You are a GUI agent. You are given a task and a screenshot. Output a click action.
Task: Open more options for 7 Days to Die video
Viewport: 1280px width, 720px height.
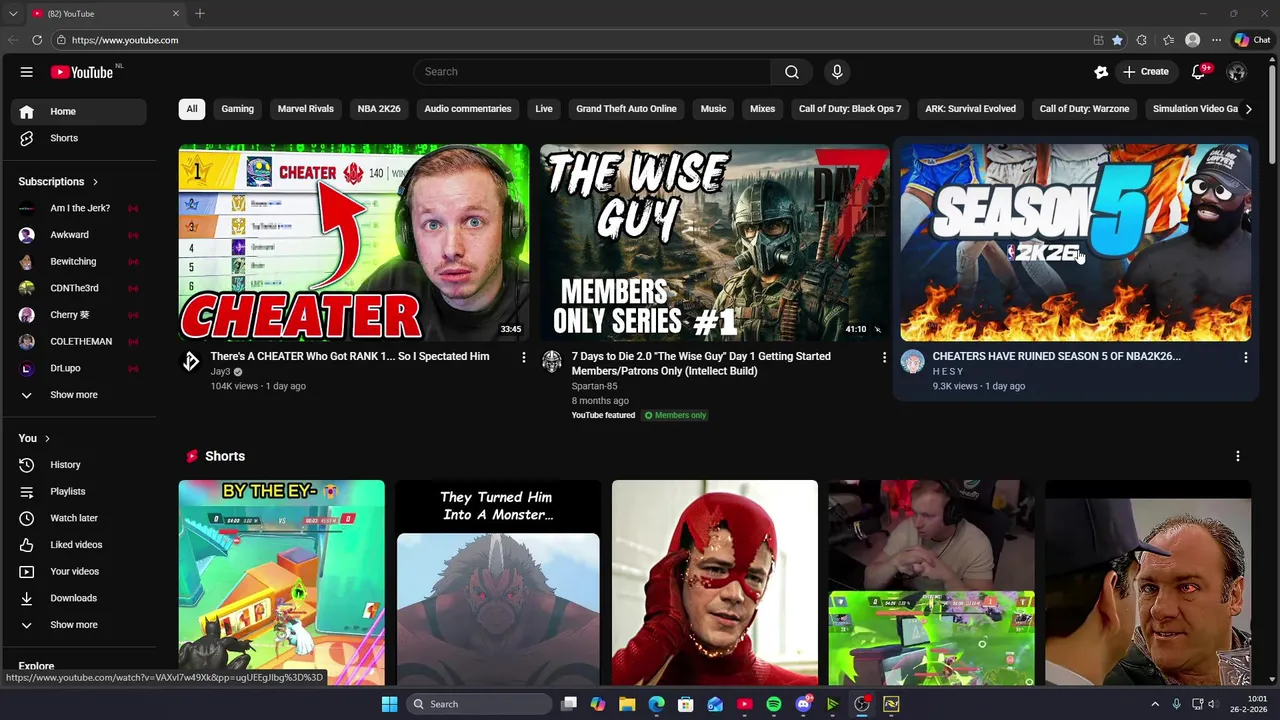pos(884,357)
